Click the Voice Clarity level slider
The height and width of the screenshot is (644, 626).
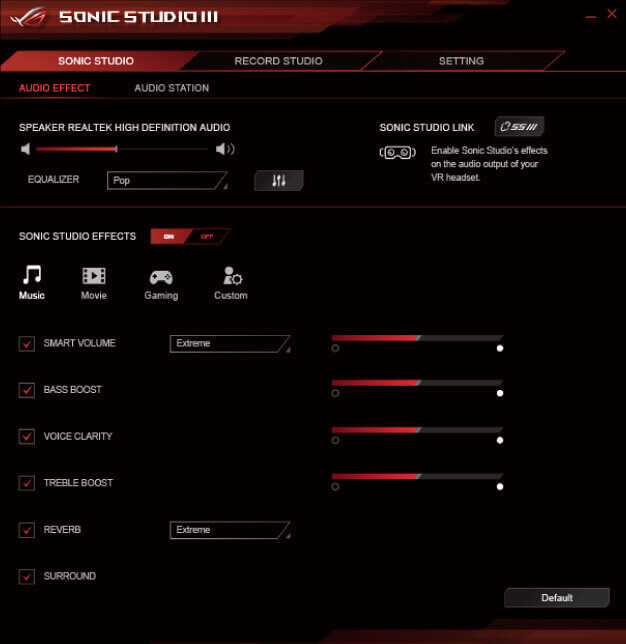tap(417, 430)
